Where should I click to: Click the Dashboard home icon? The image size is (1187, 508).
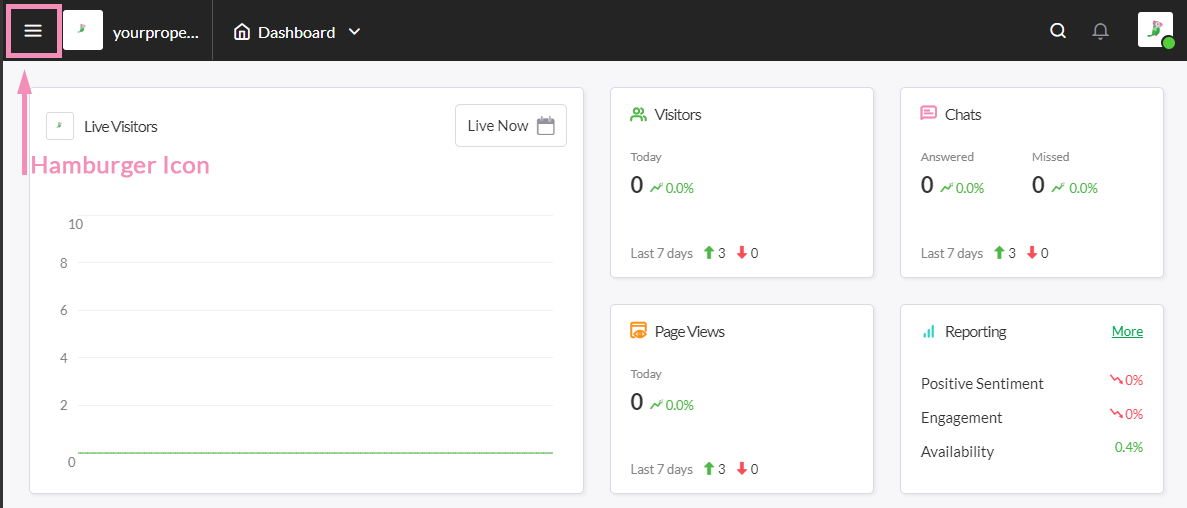coord(242,33)
